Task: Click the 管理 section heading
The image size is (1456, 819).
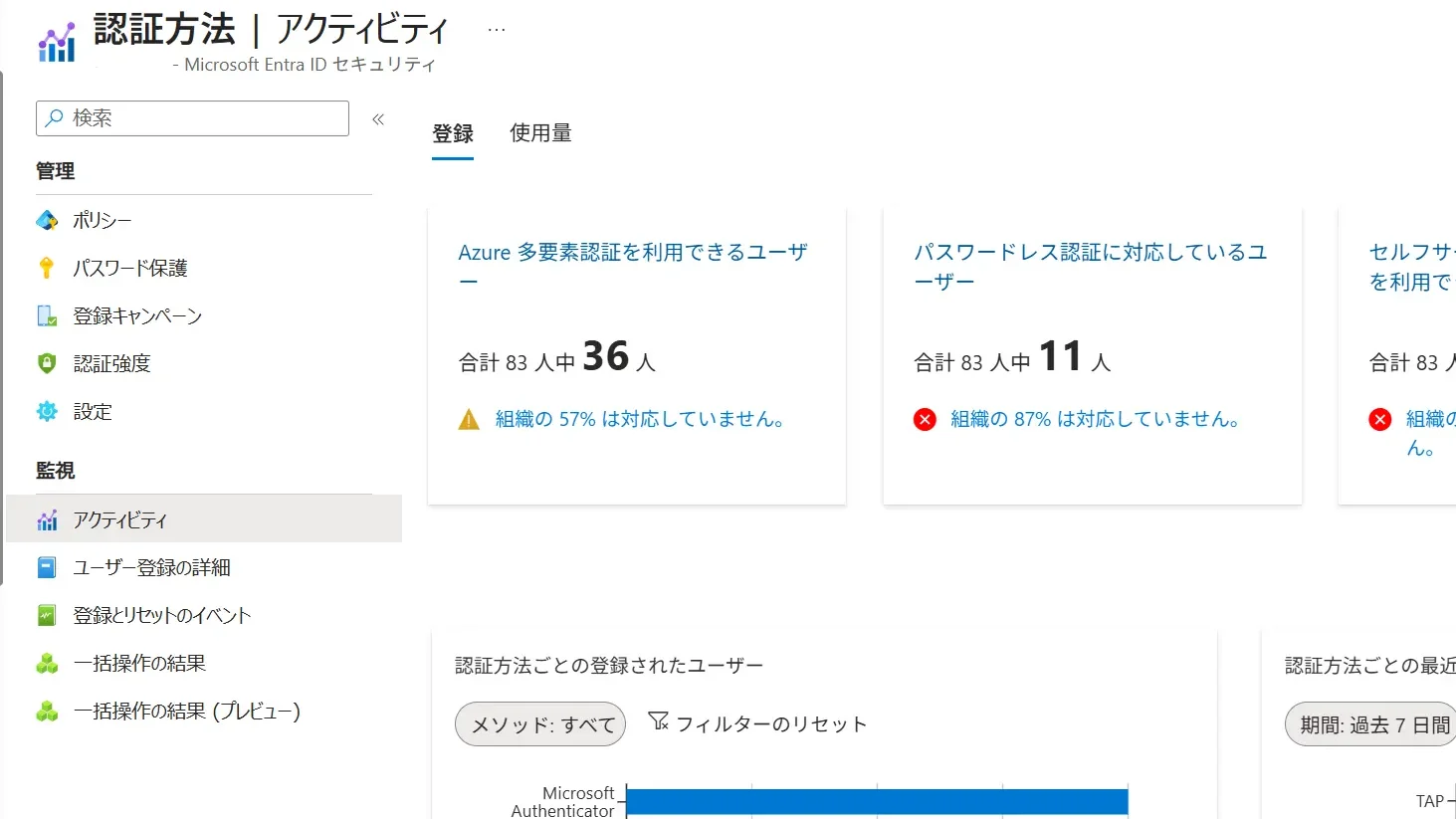Action: (x=56, y=171)
